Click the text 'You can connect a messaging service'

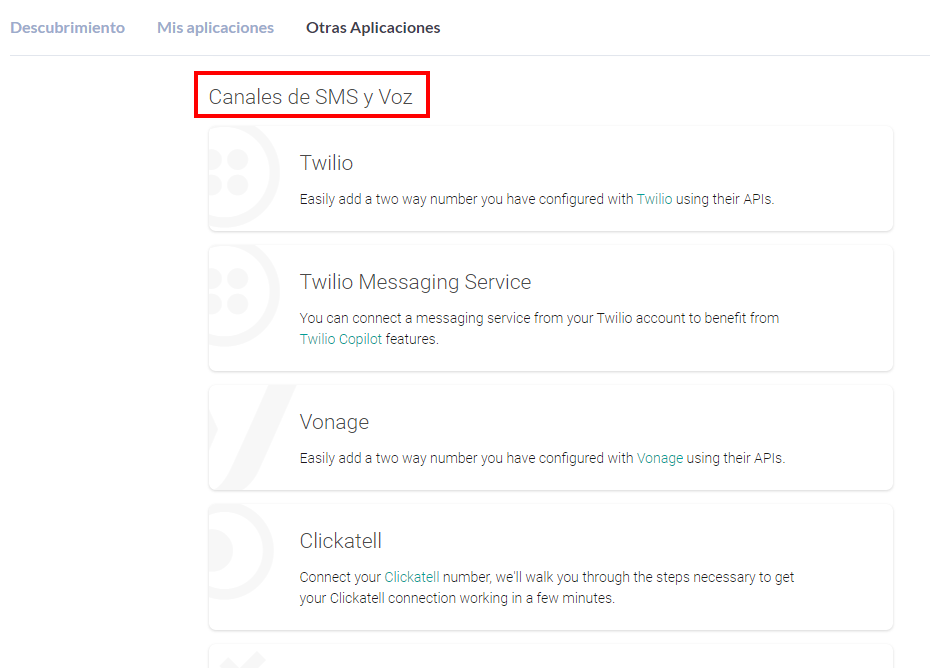click(x=415, y=318)
